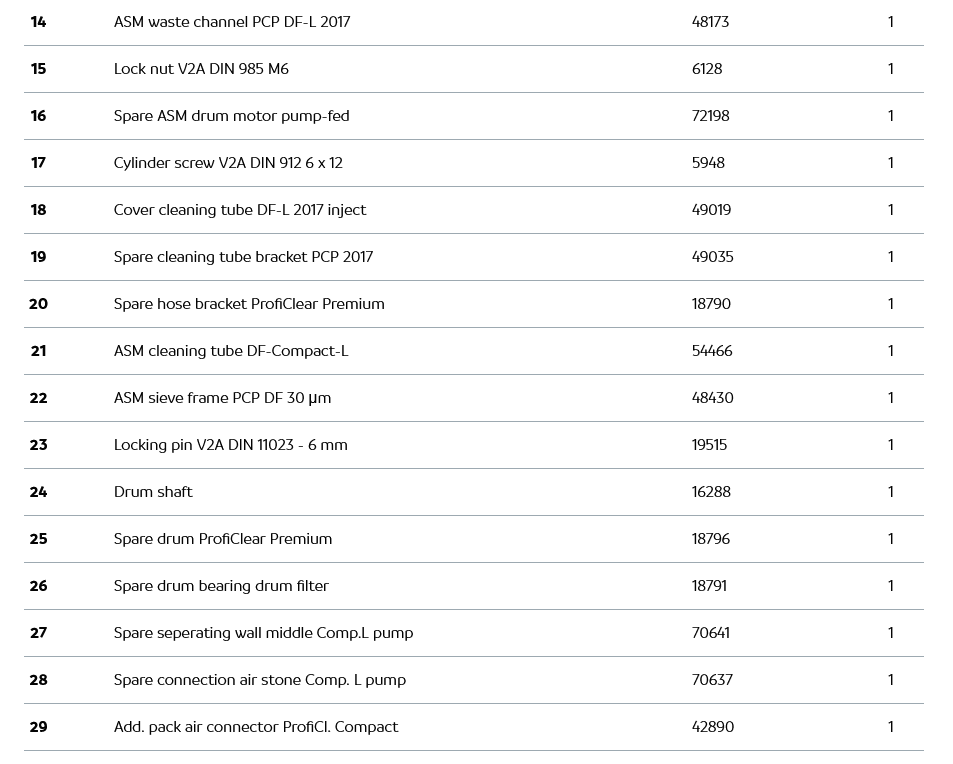Screen dimensions: 953x764
Task: Select article number 49035
Action: (712, 257)
